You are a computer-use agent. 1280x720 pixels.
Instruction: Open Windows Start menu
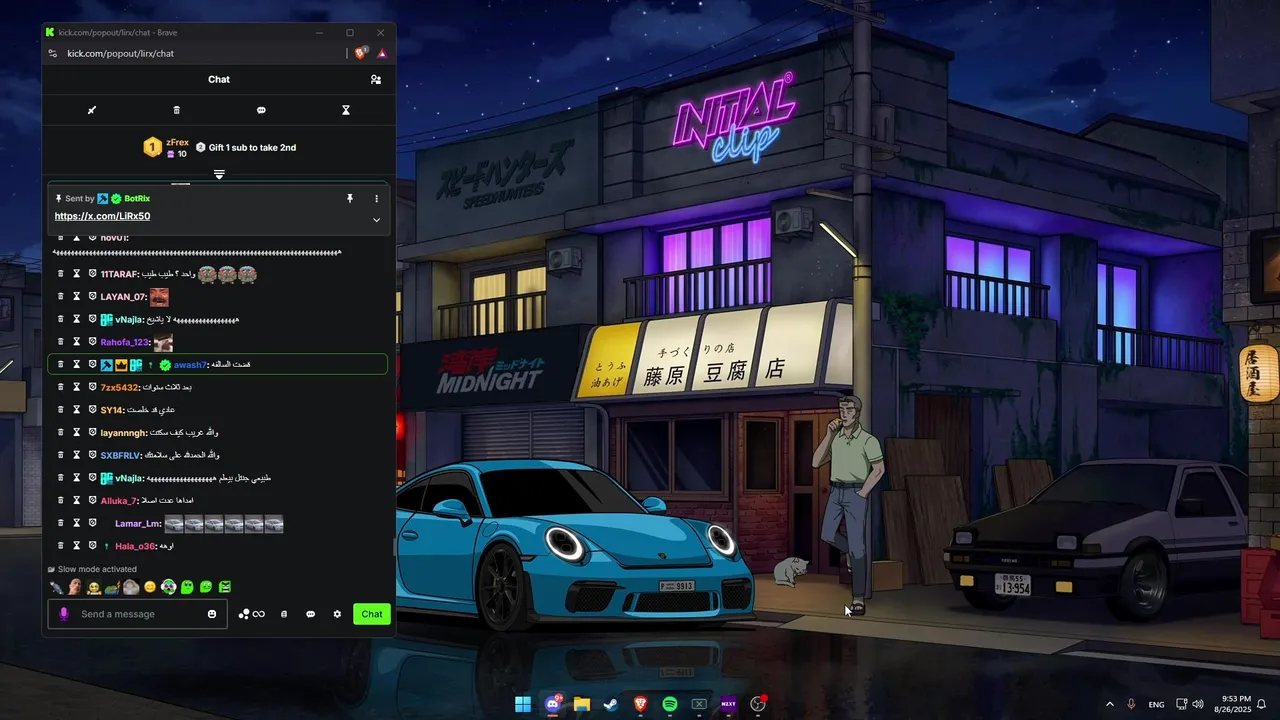tap(523, 704)
